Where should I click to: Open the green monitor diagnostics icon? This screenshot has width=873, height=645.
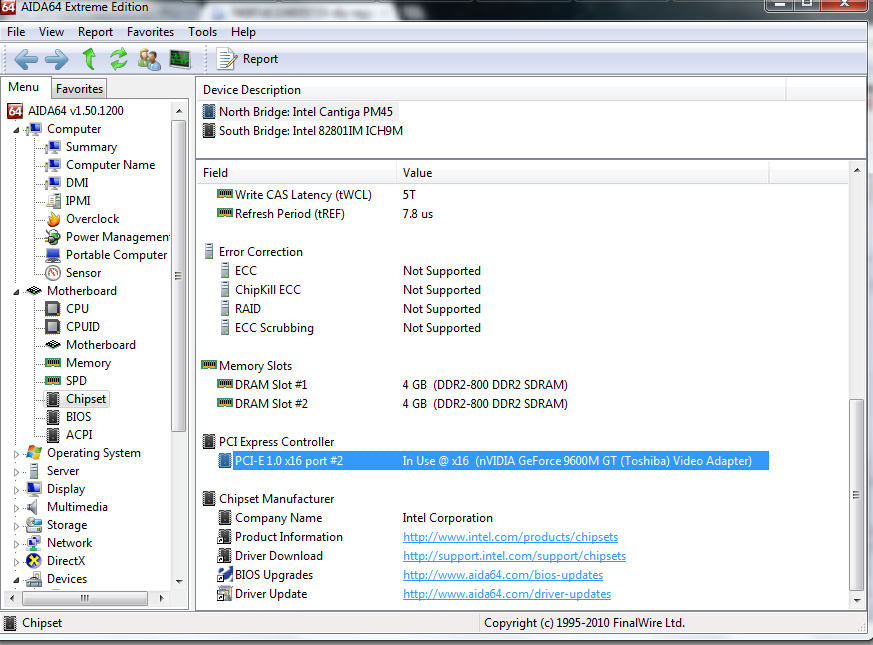pos(179,59)
